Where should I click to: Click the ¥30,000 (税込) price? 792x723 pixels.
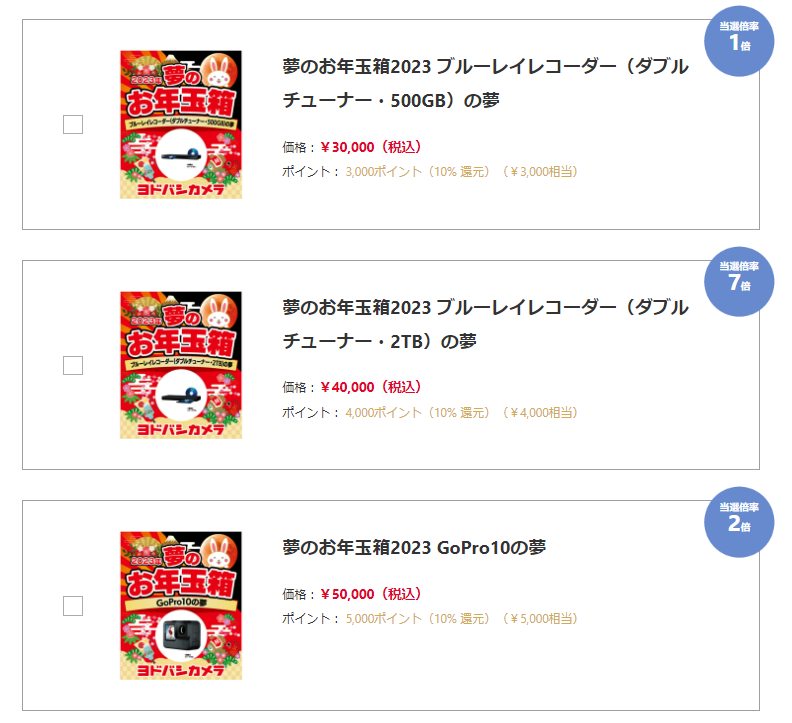371,147
